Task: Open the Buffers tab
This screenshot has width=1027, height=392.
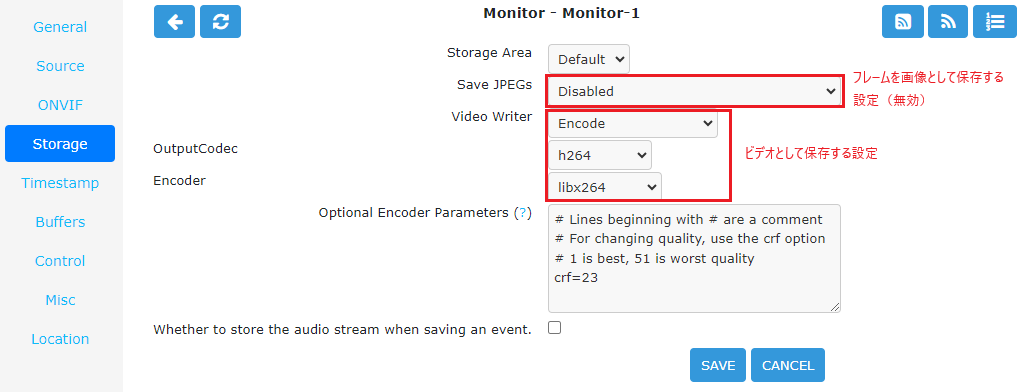Action: pos(60,222)
